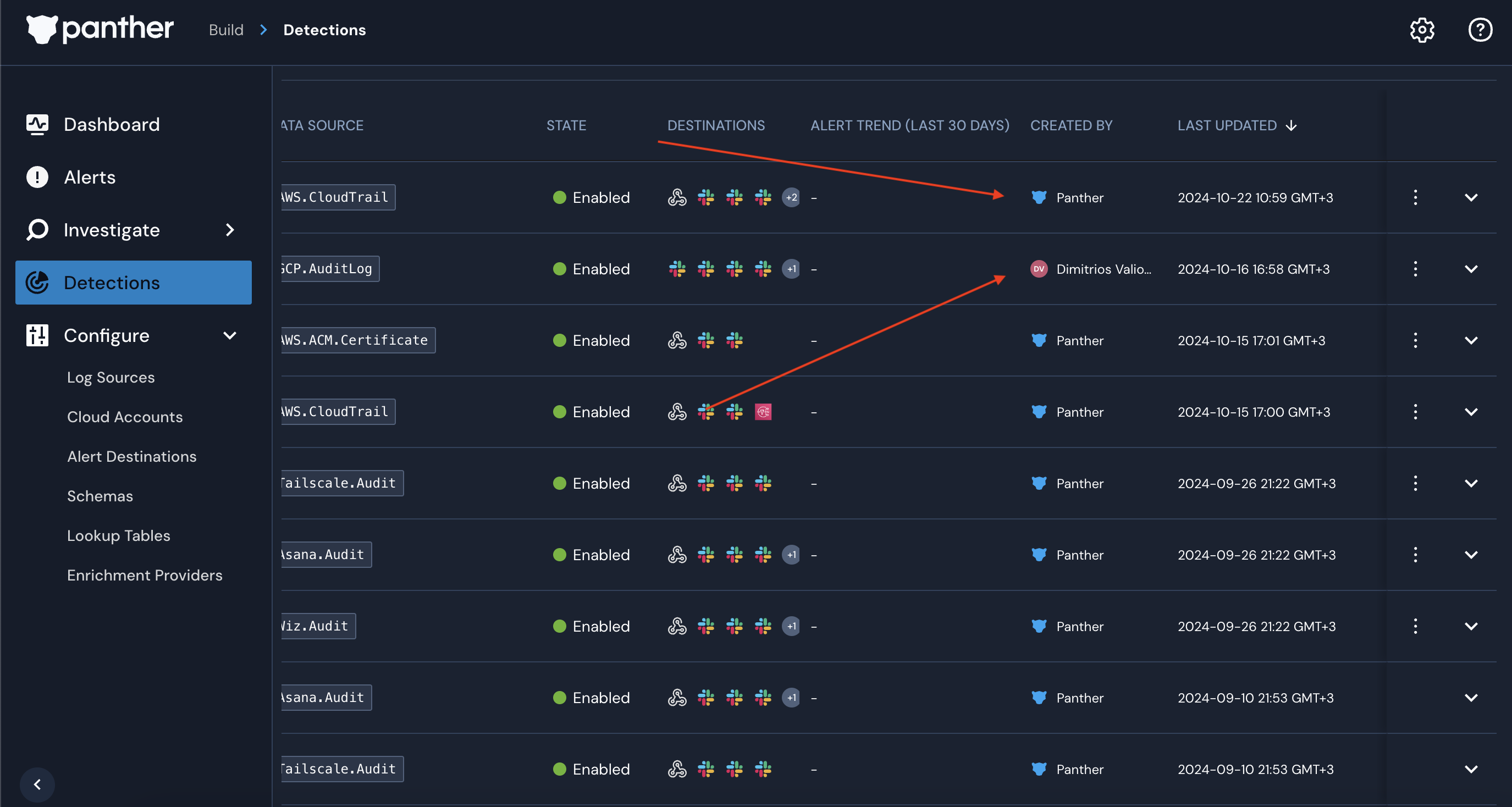The height and width of the screenshot is (807, 1512).
Task: Click the Panther logo
Action: coord(100,29)
